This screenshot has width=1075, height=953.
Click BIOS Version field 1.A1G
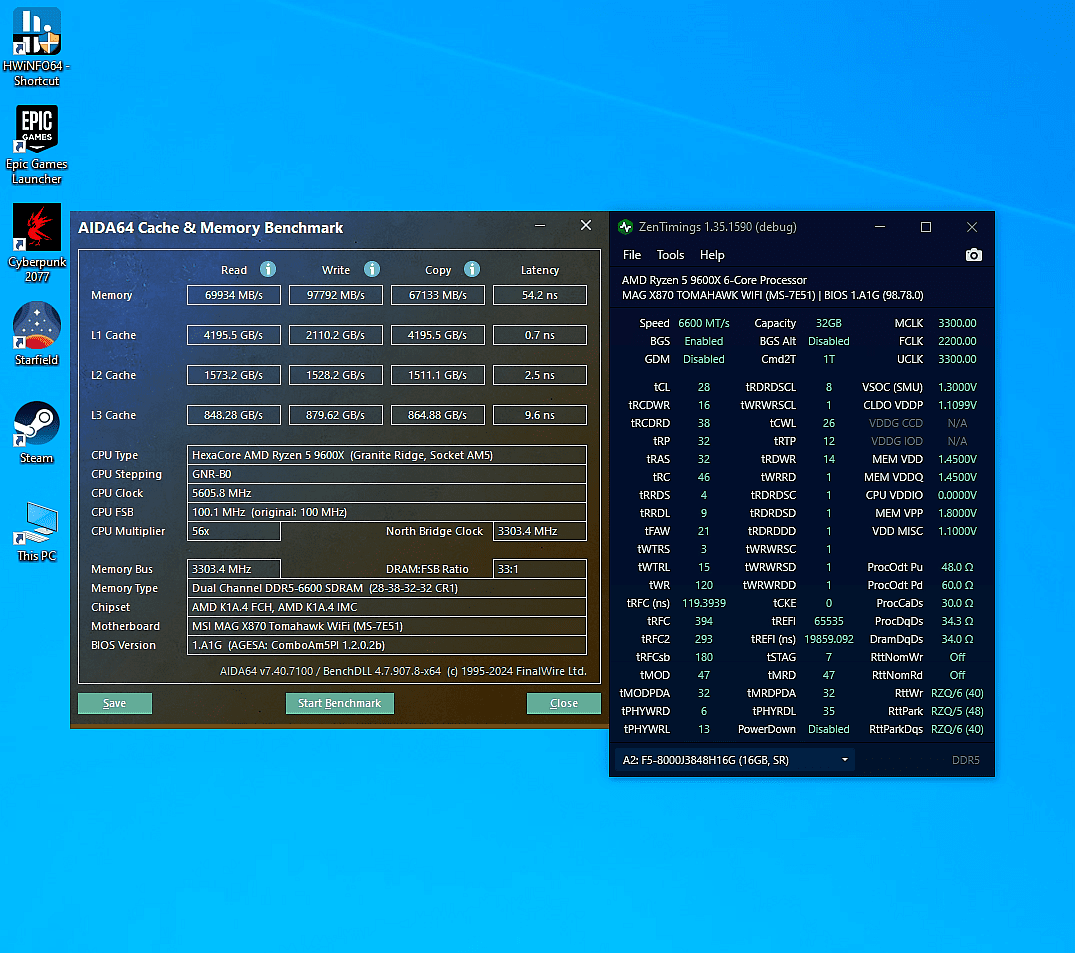(387, 645)
